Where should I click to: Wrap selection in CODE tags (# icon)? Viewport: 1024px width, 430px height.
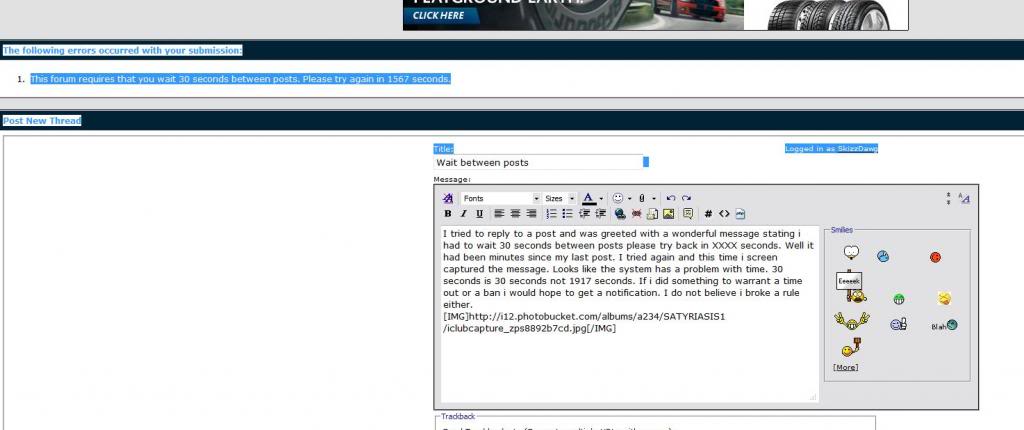[x=709, y=214]
